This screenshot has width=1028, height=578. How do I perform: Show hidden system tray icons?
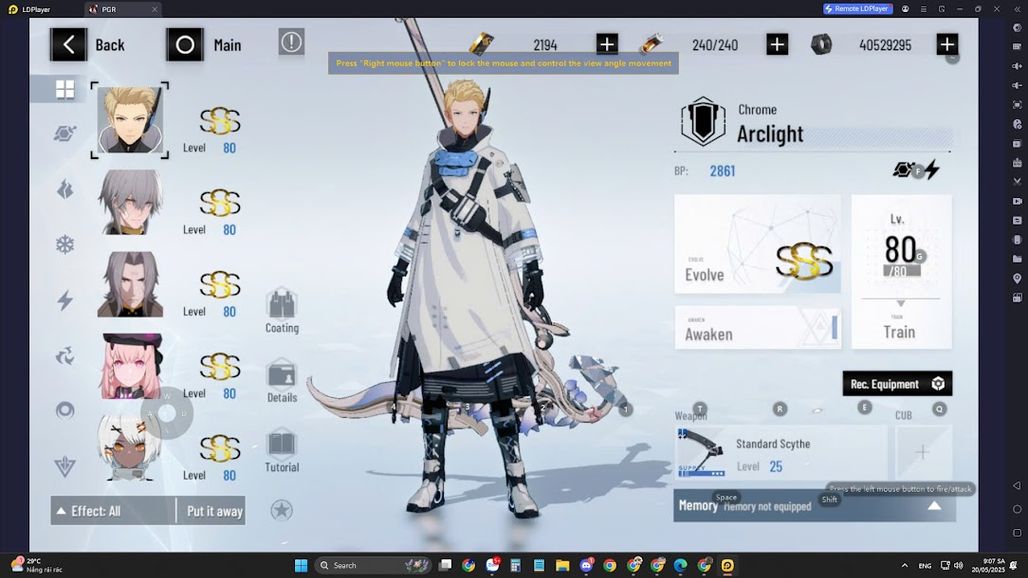coord(905,565)
